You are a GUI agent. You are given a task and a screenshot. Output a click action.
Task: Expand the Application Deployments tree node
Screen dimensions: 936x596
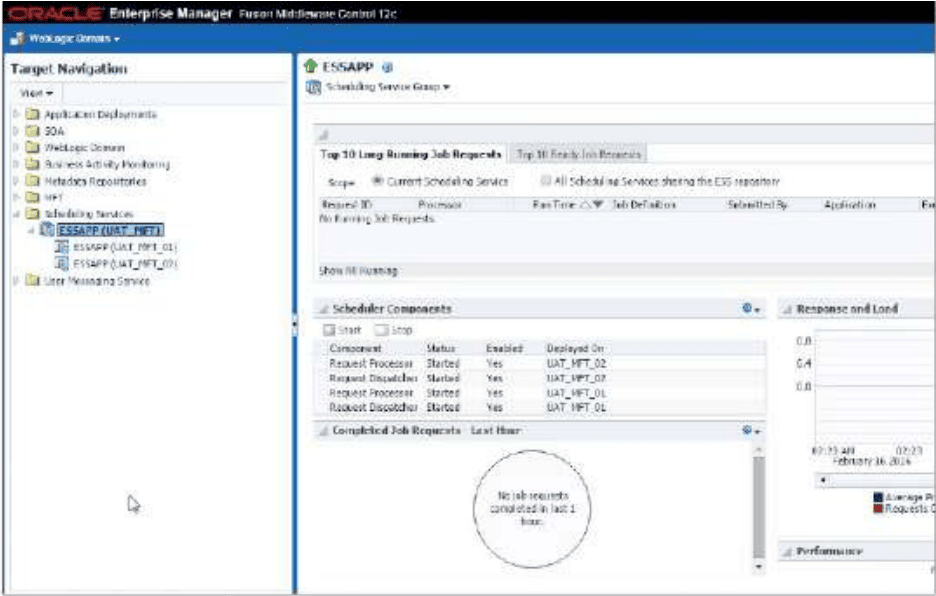click(x=16, y=114)
